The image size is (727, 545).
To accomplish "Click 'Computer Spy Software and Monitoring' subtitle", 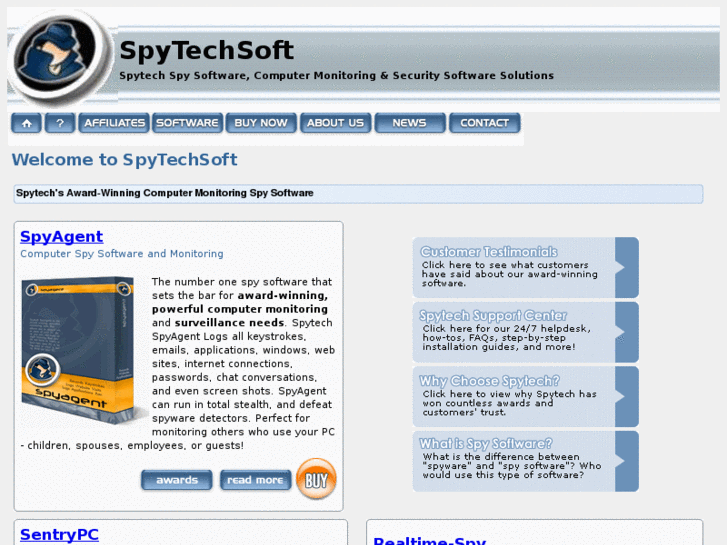I will pyautogui.click(x=121, y=254).
